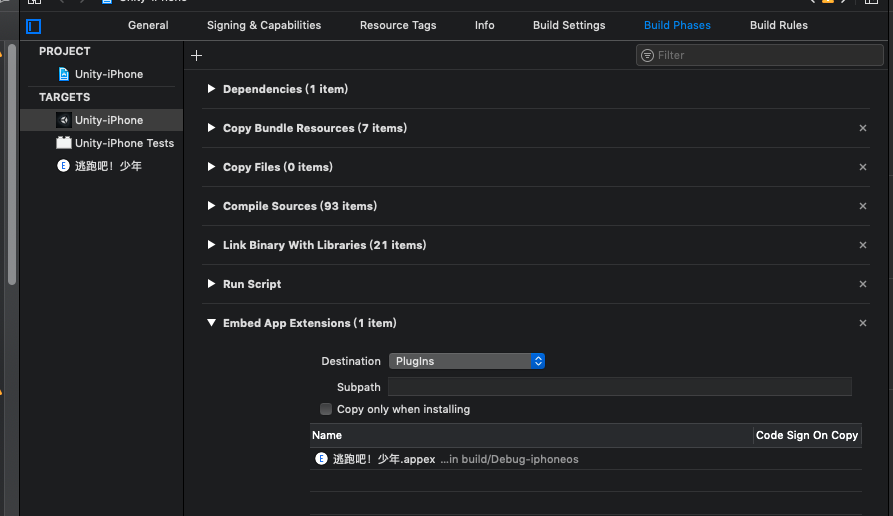Collapse the Embed App Extensions section
893x516 pixels.
tap(211, 323)
